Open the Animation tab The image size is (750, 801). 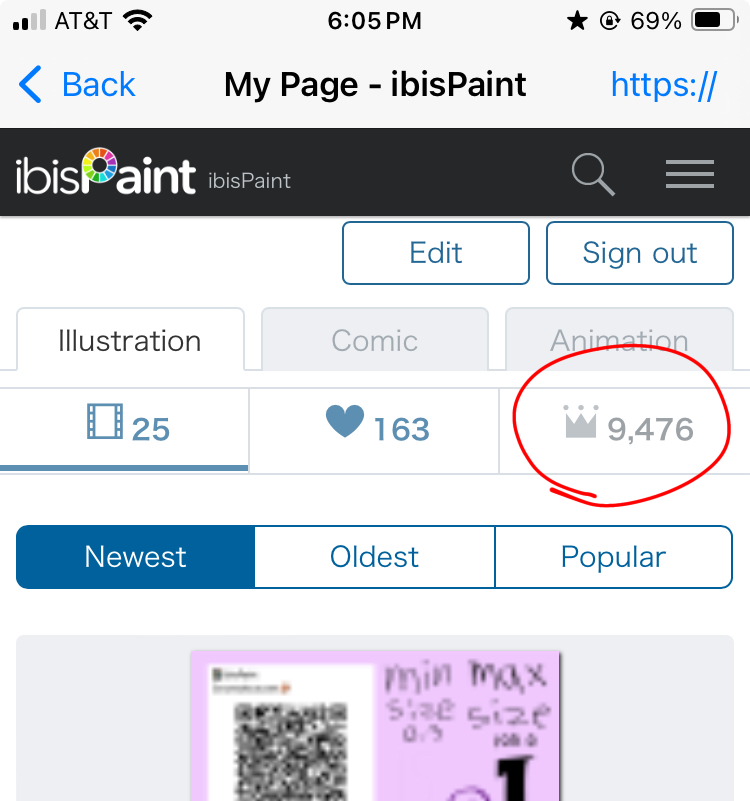(619, 341)
